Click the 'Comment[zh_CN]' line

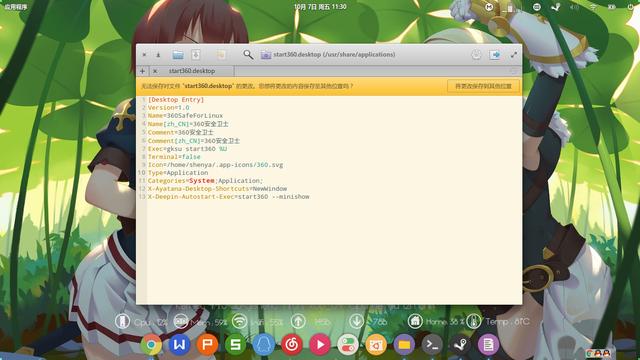(194, 140)
